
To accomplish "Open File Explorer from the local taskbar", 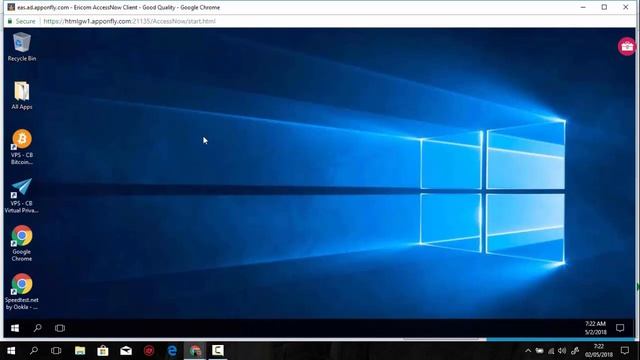I will point(80,351).
